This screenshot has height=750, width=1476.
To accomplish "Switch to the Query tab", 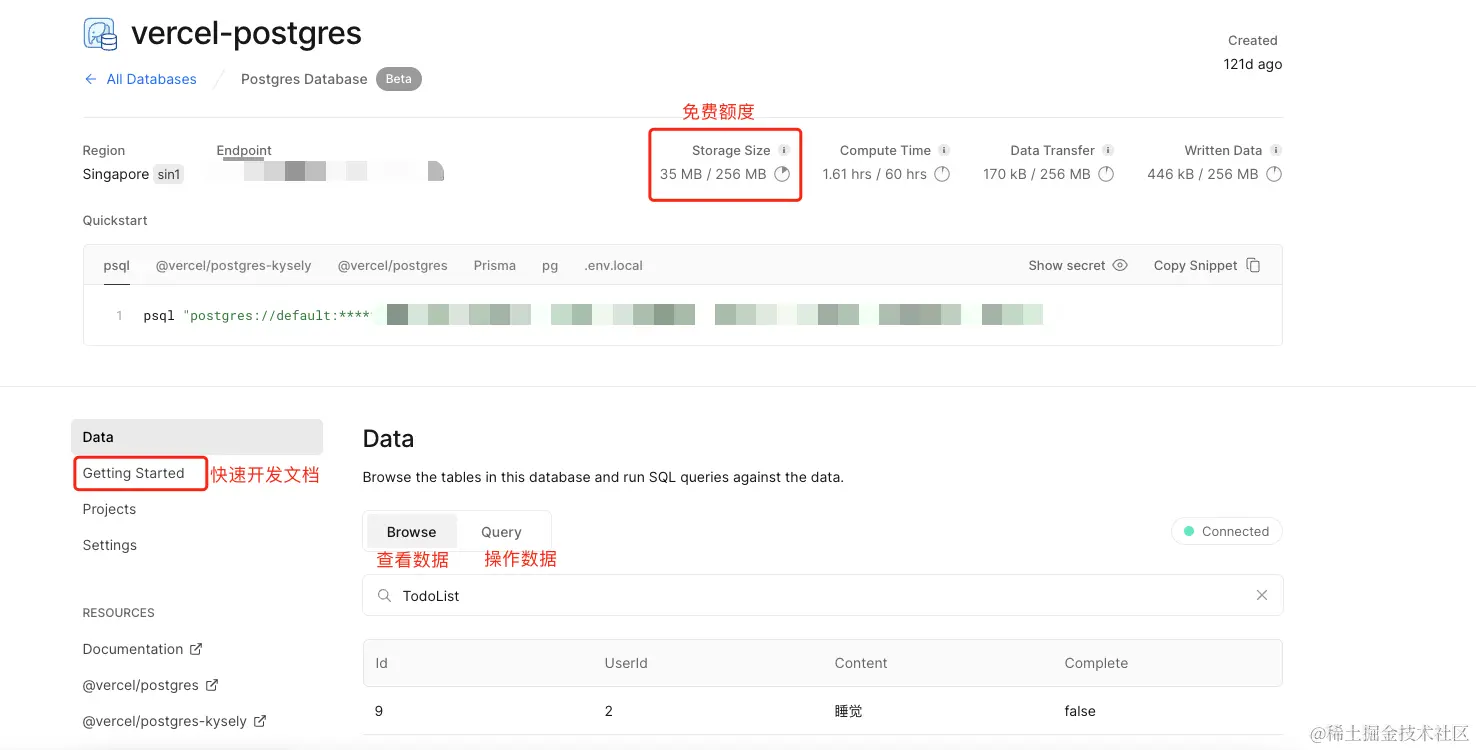I will point(501,532).
